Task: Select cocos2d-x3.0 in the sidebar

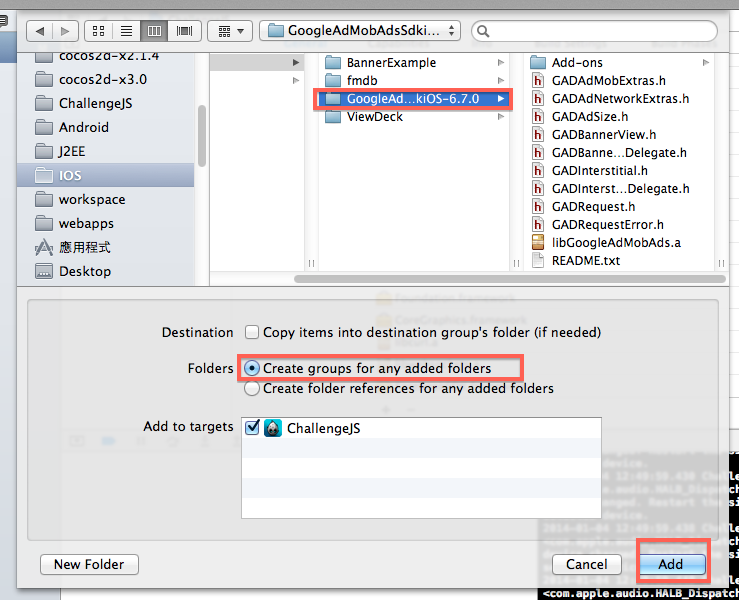Action: coord(106,79)
